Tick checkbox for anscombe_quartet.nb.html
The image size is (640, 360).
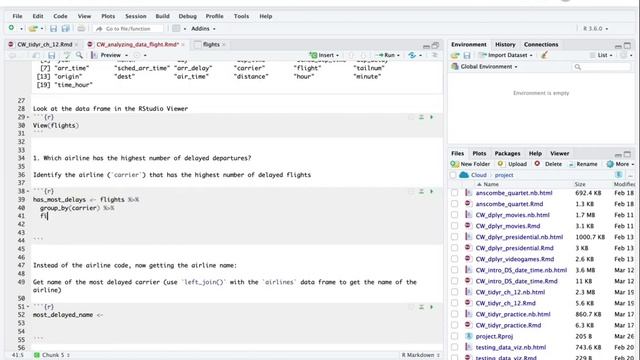(x=454, y=193)
